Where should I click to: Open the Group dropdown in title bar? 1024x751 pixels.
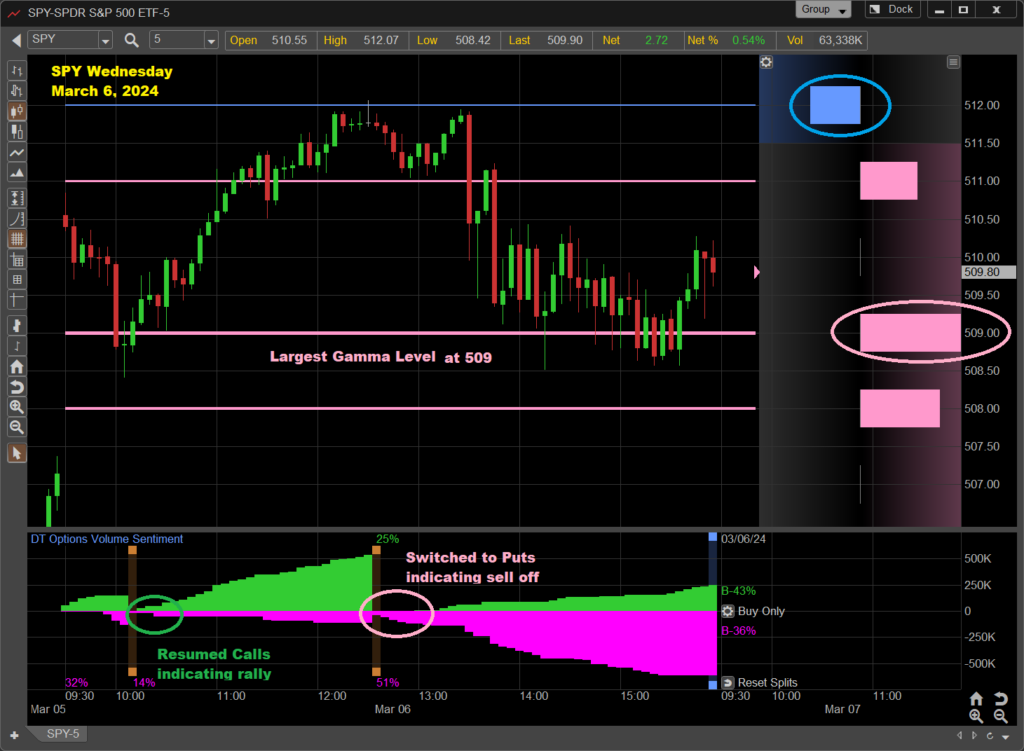point(824,10)
